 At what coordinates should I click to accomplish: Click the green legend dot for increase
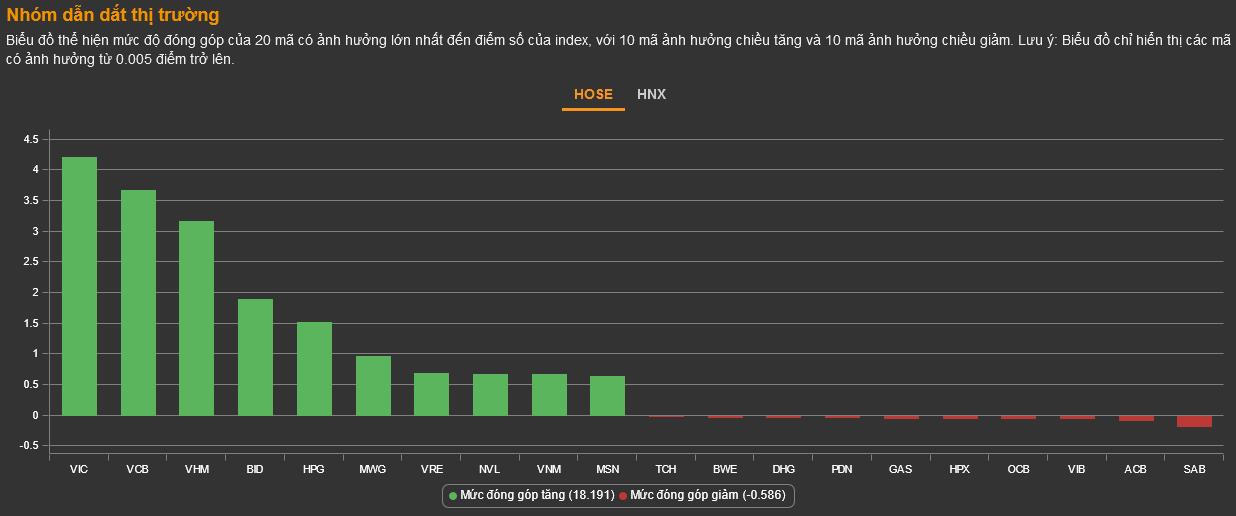(x=453, y=496)
